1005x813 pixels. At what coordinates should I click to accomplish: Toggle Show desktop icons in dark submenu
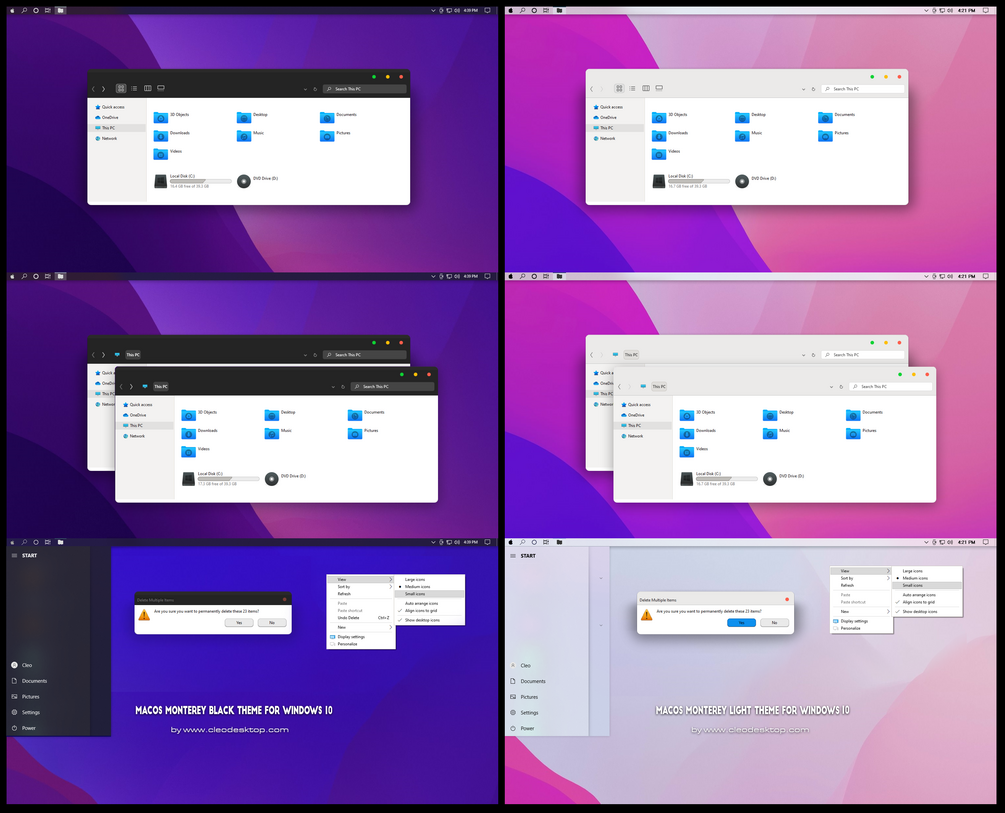[x=429, y=620]
